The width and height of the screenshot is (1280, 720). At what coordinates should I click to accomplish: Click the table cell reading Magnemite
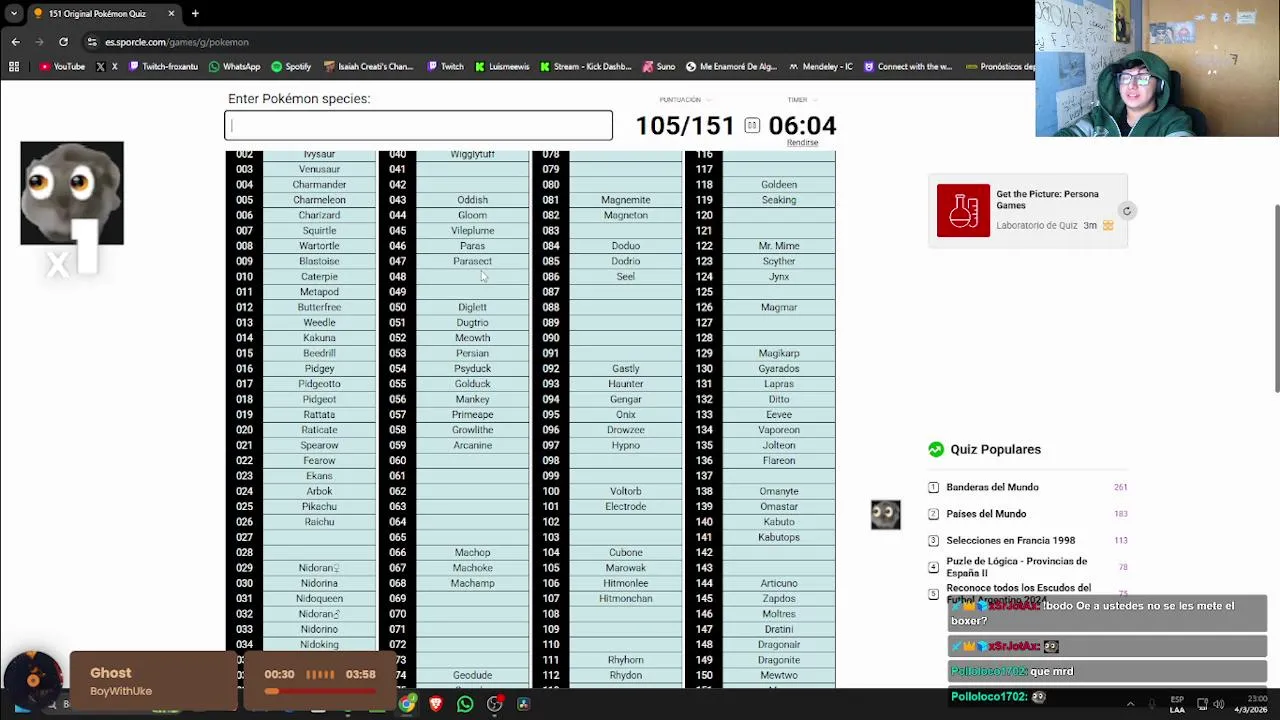coord(625,200)
